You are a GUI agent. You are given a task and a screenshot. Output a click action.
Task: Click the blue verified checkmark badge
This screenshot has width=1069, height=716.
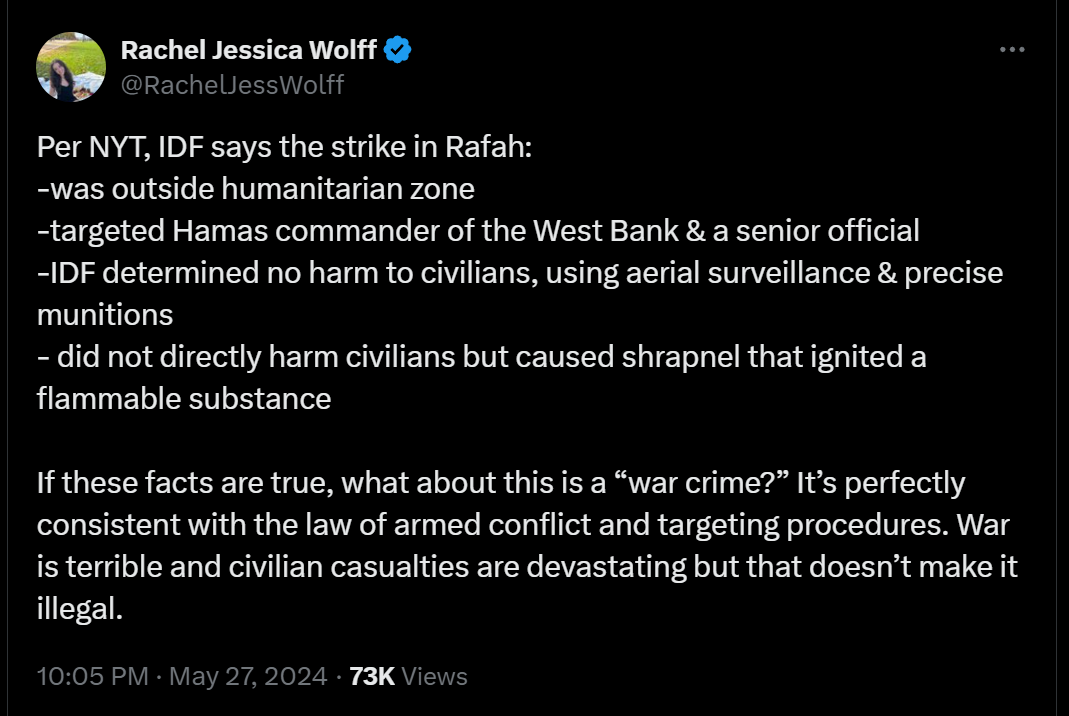coord(397,50)
